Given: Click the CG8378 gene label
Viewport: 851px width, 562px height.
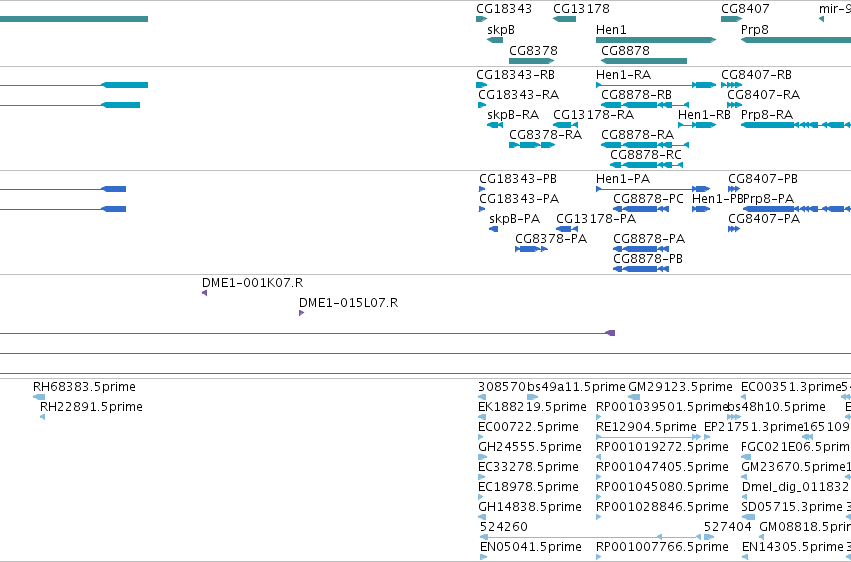Looking at the screenshot, I should tap(533, 50).
